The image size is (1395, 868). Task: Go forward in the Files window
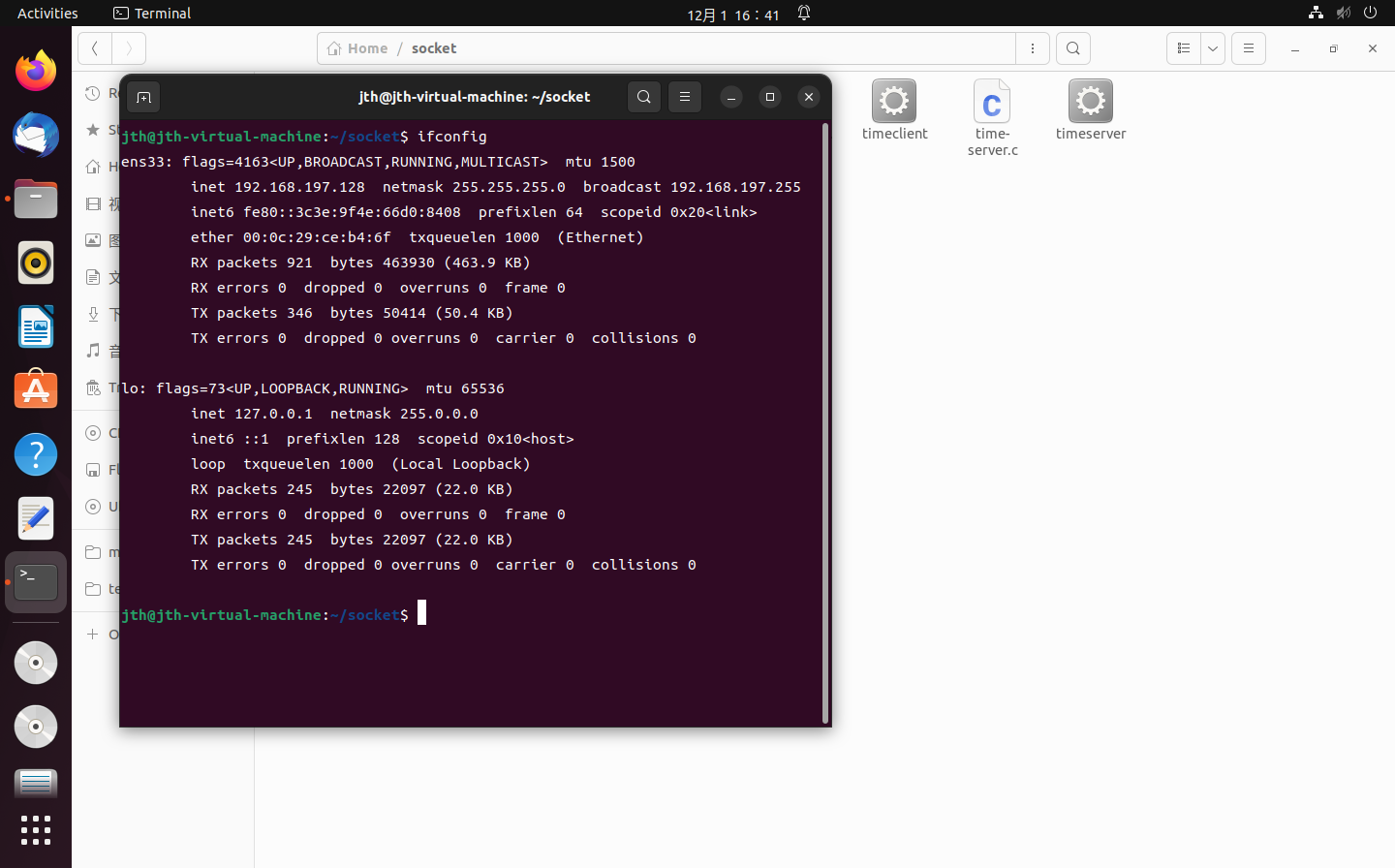pyautogui.click(x=129, y=48)
